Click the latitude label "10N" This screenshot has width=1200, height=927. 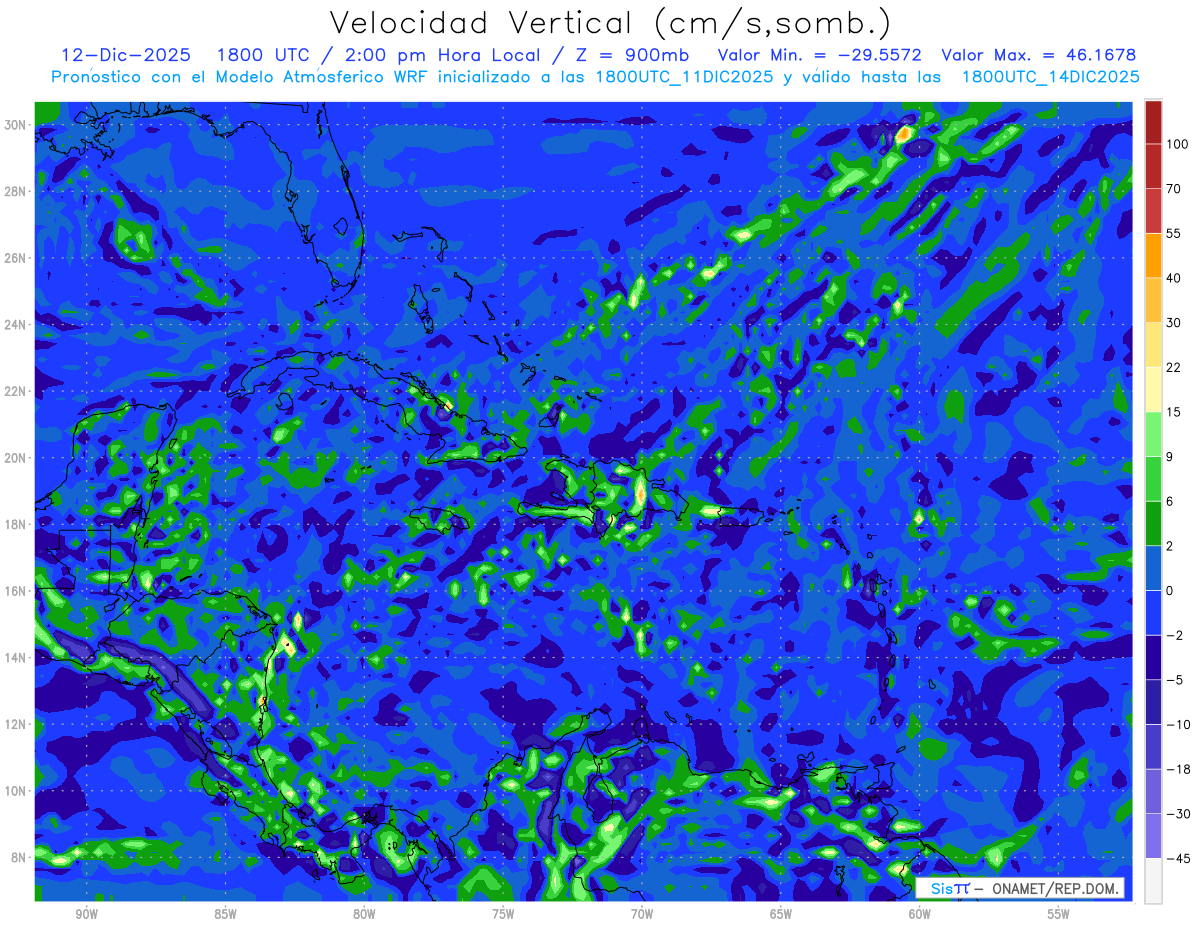(16, 791)
